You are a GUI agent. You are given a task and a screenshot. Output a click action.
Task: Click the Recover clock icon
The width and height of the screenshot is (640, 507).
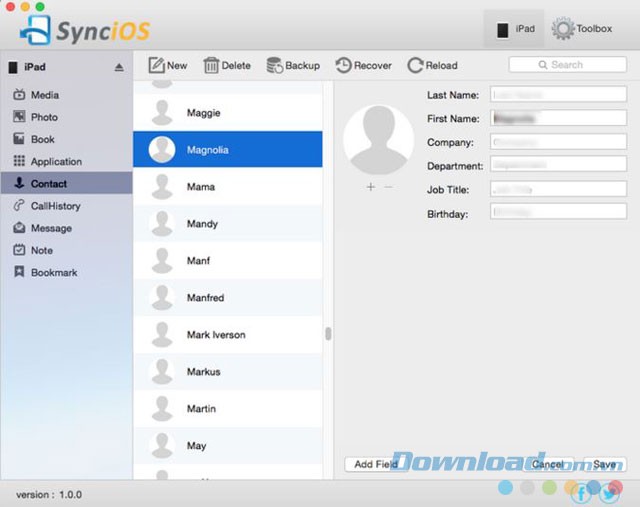343,65
